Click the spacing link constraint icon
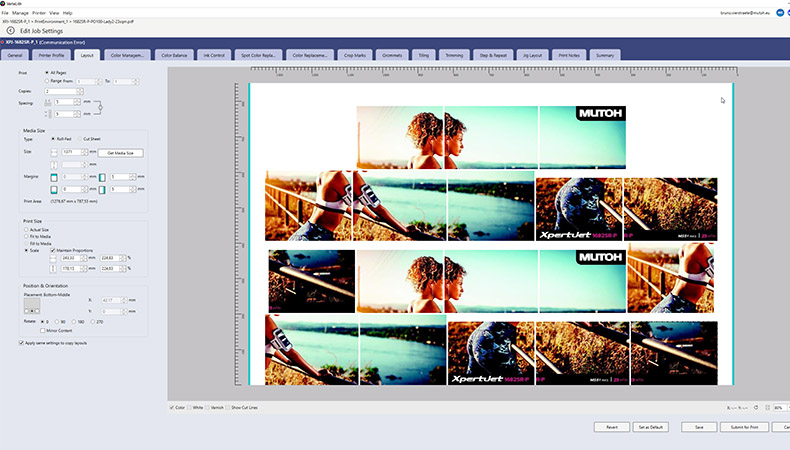This screenshot has width=790, height=450. tap(100, 107)
